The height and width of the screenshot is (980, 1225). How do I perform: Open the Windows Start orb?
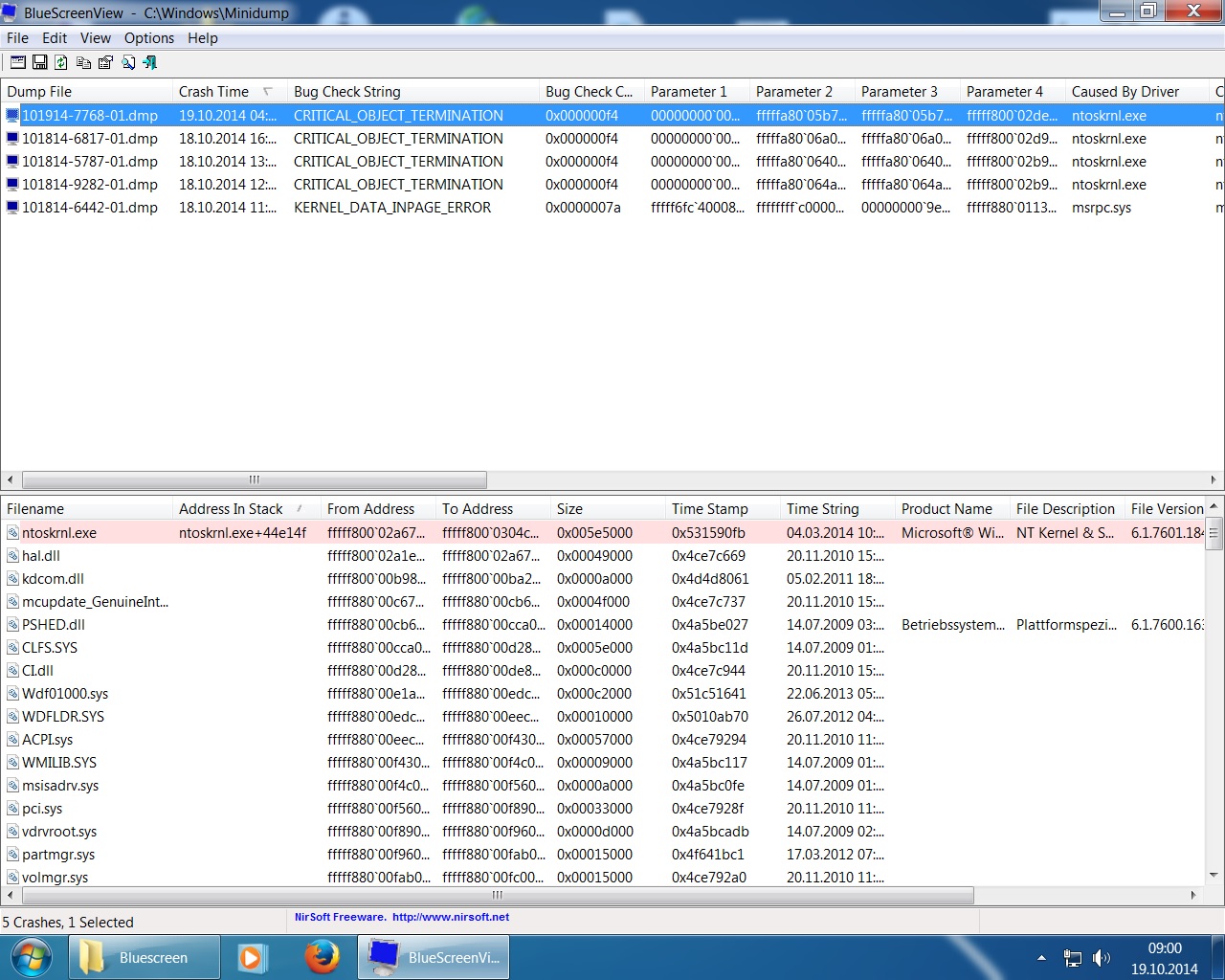pos(33,957)
